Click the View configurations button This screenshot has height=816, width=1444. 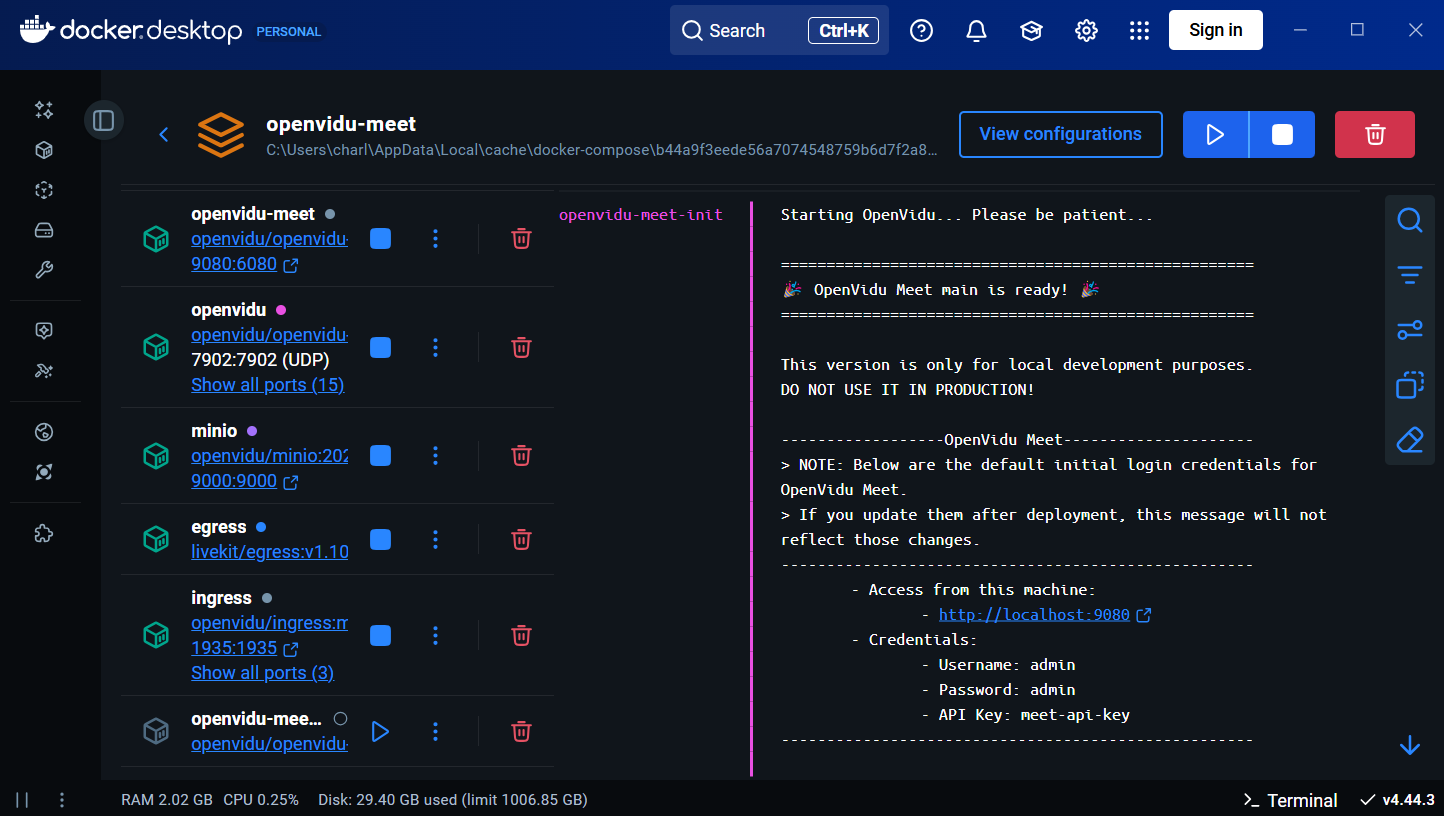[1060, 134]
